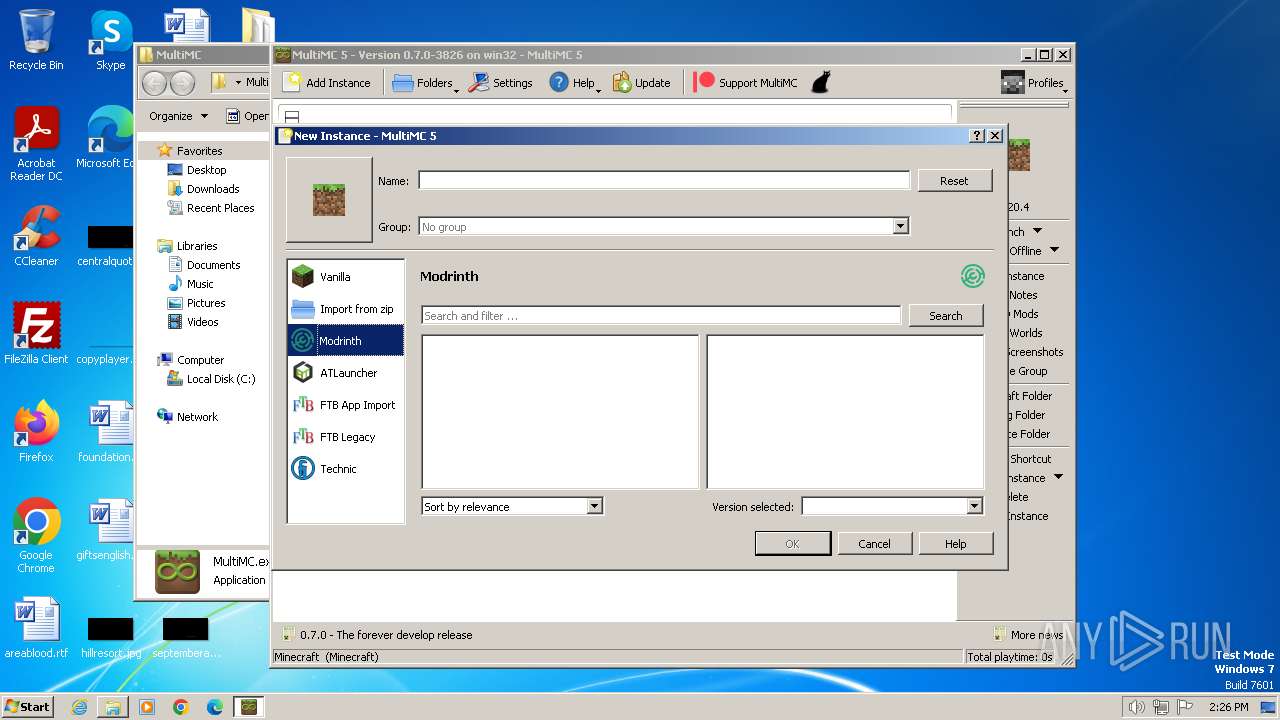Image resolution: width=1280 pixels, height=720 pixels.
Task: Open the ATLauncher modpack source
Action: coord(345,373)
